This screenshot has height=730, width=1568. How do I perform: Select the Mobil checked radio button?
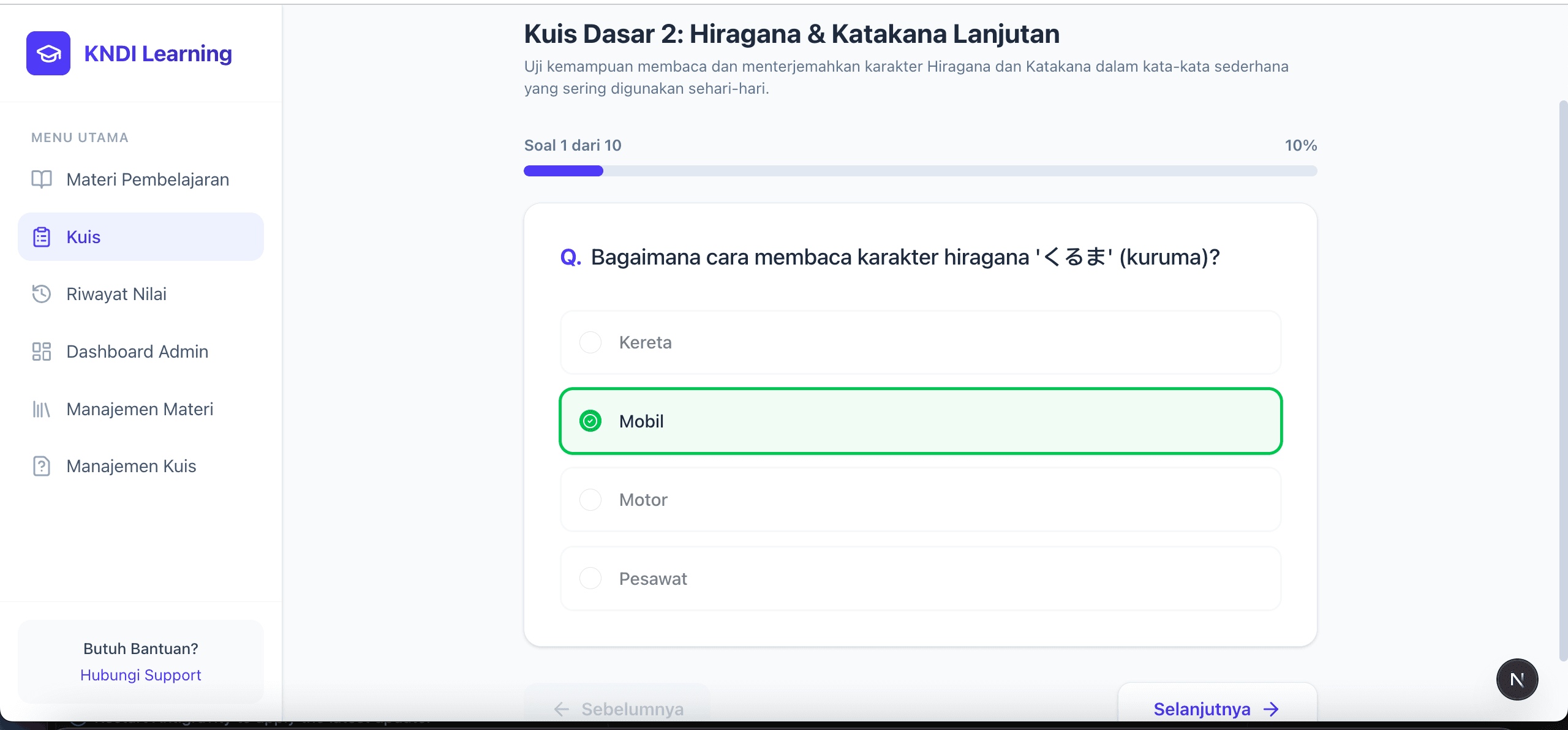tap(590, 421)
